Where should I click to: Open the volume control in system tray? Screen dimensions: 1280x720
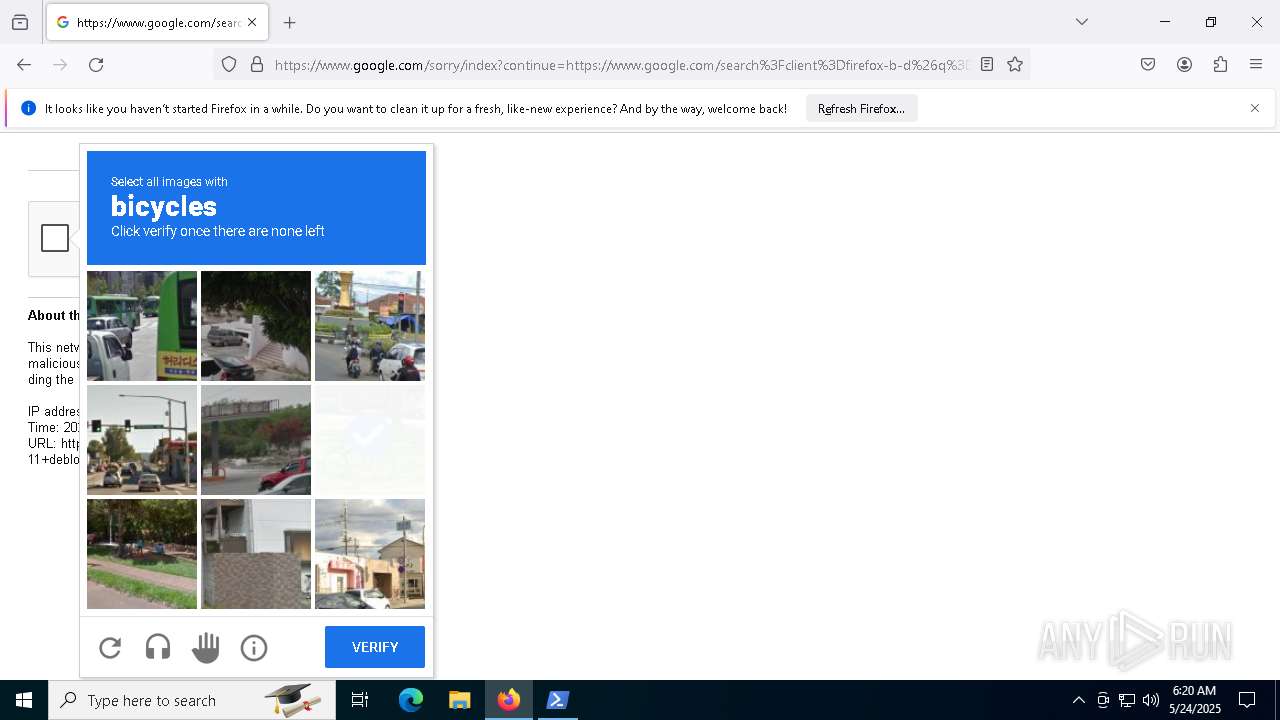pyautogui.click(x=1151, y=700)
